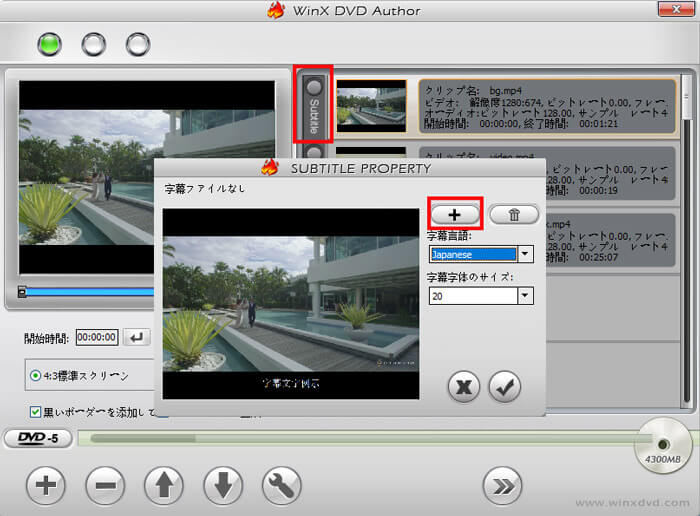Click the green first step indicator light

(x=49, y=44)
